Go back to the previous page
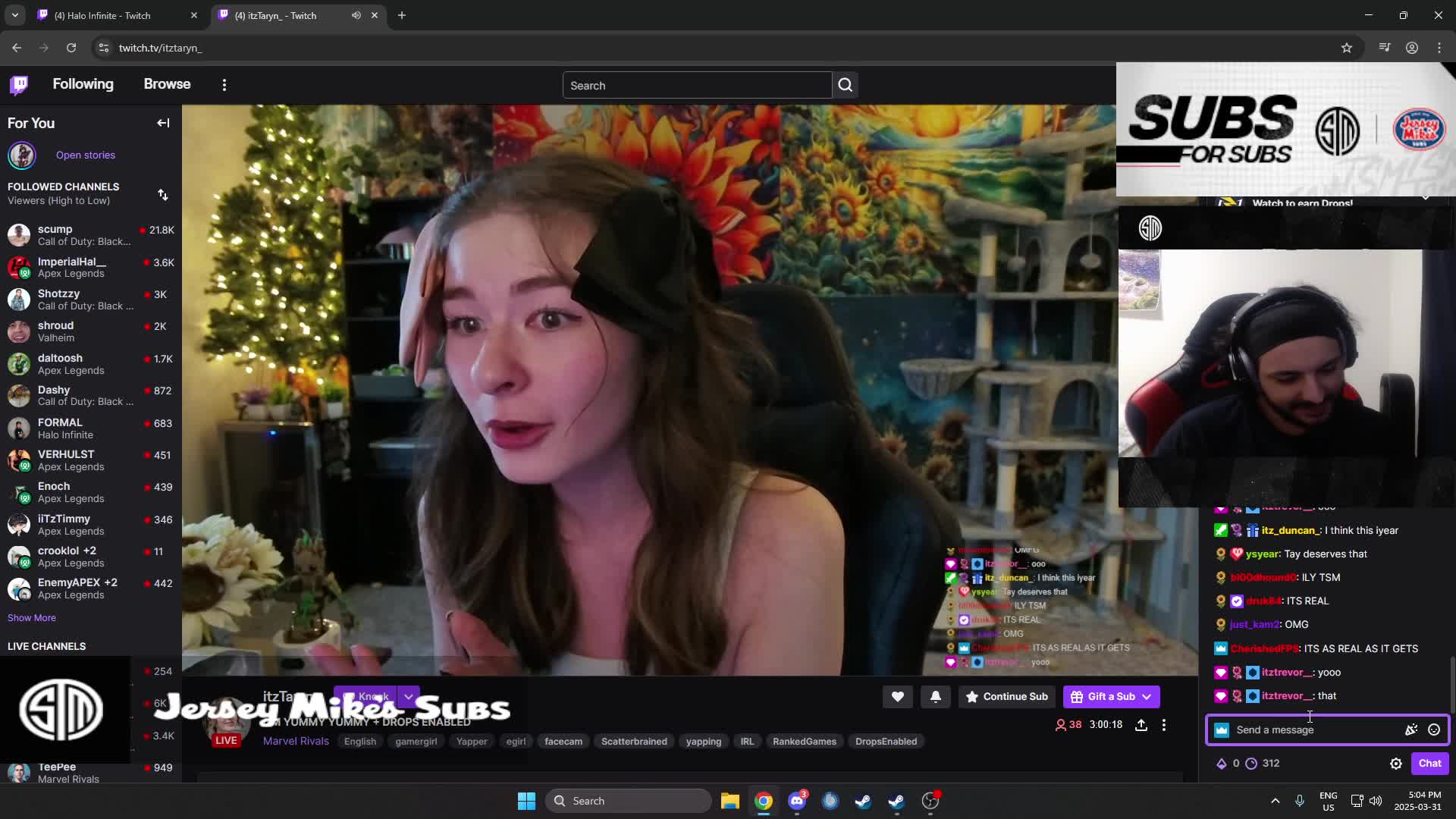 click(17, 48)
